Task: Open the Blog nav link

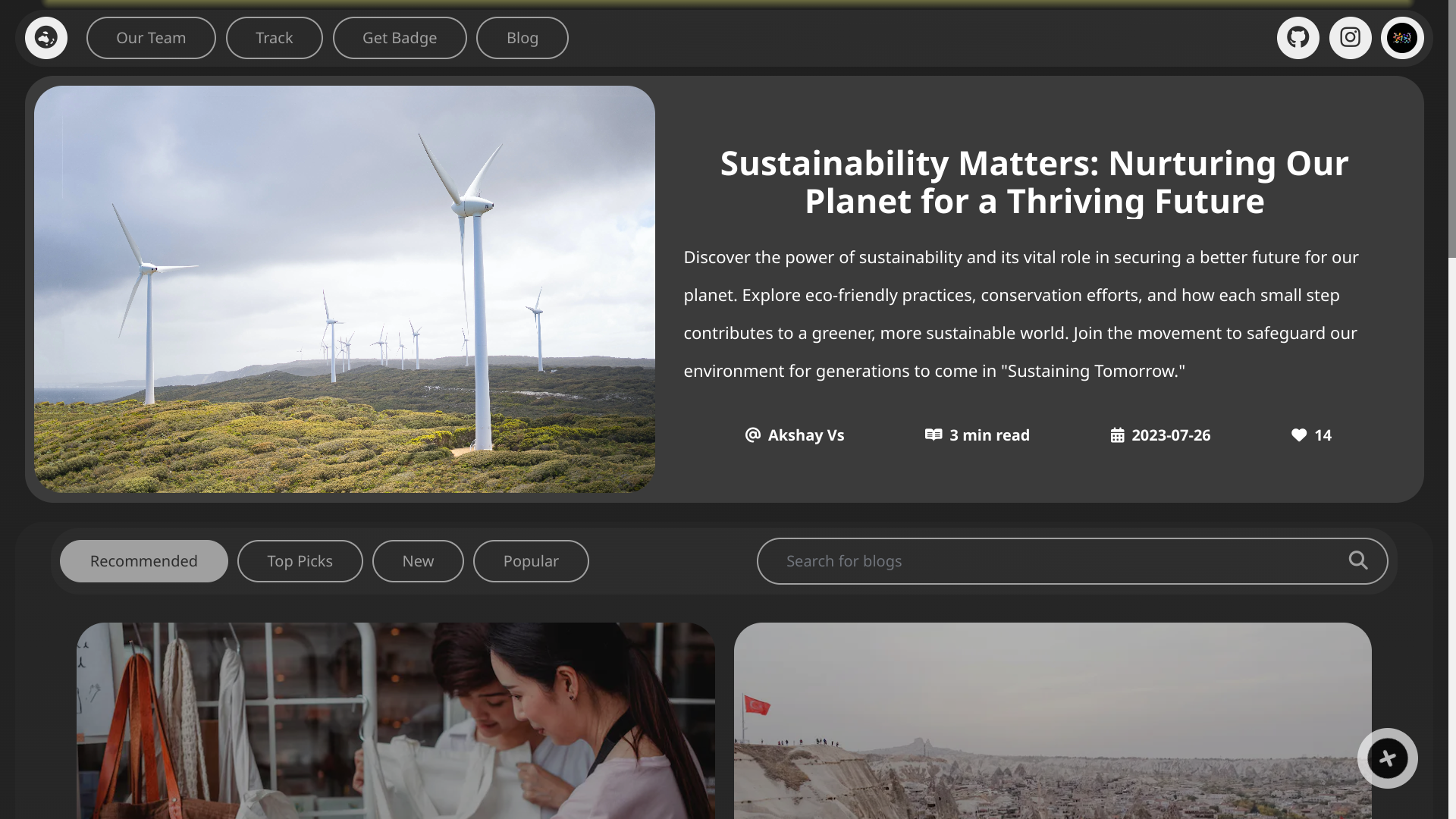Action: tap(522, 38)
